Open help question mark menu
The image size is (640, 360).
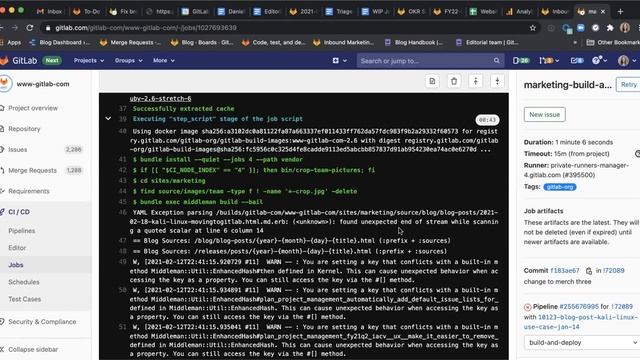(x=599, y=60)
